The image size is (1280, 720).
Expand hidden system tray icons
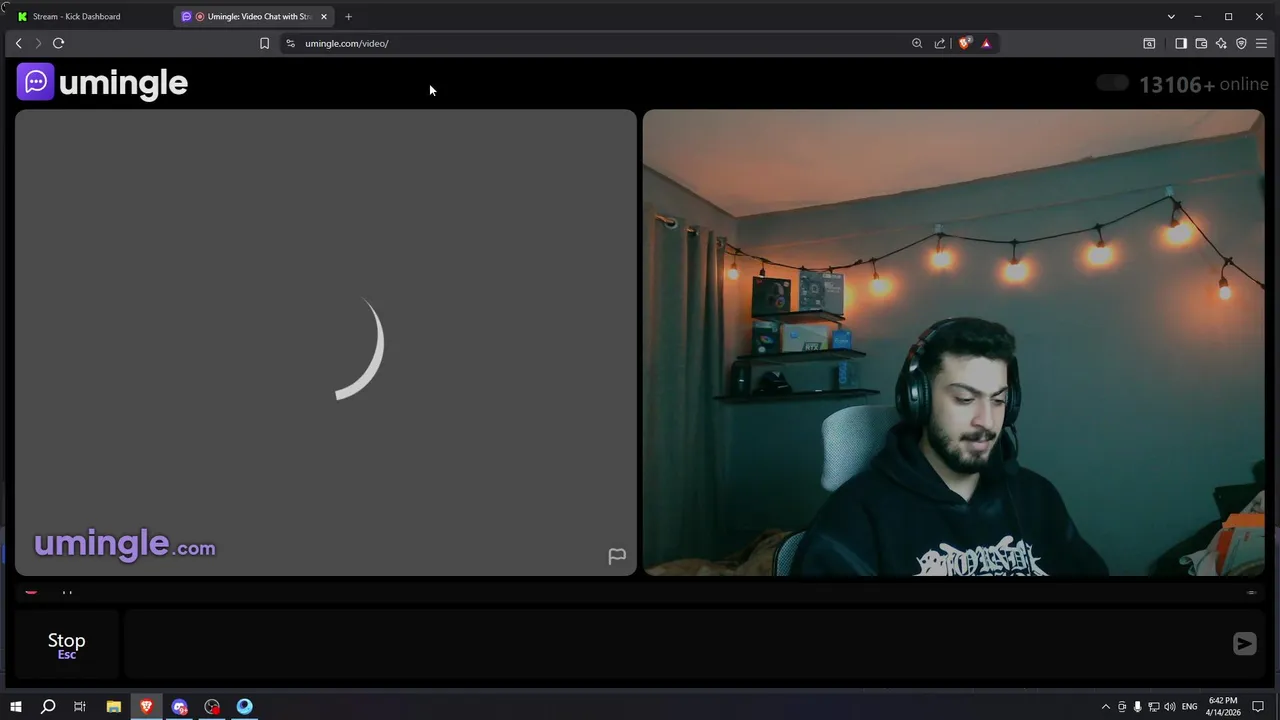(x=1105, y=706)
